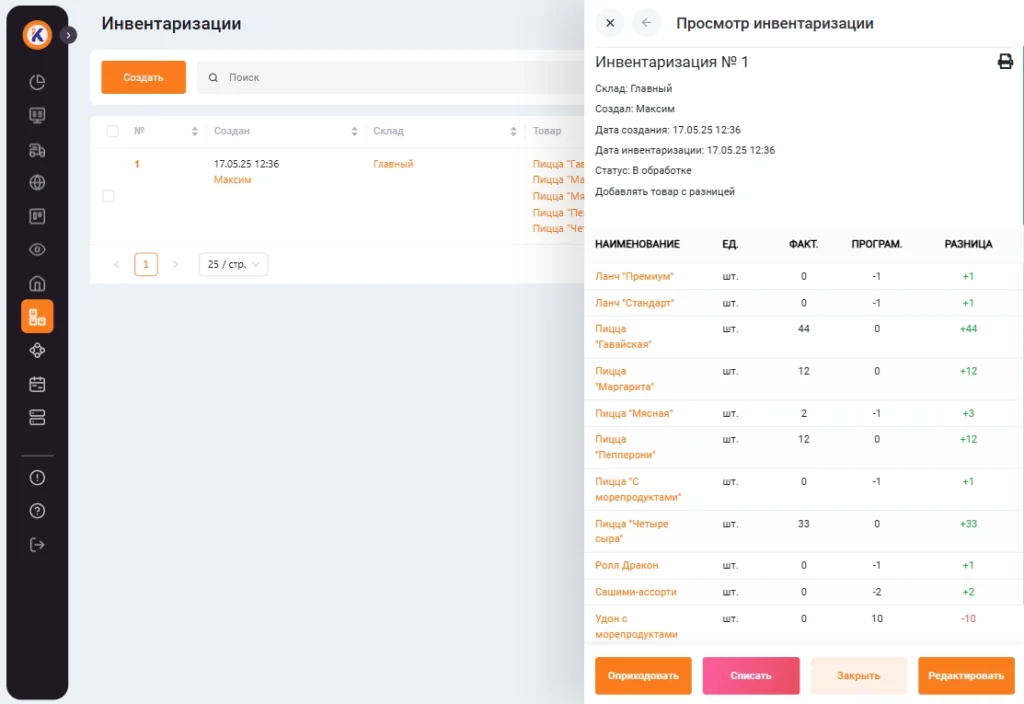Tick the select-all checkbox in table header

pyautogui.click(x=112, y=131)
